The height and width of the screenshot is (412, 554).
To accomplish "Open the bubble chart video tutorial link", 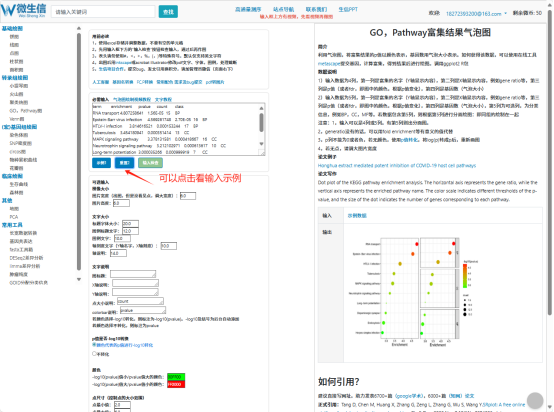I will click(132, 99).
